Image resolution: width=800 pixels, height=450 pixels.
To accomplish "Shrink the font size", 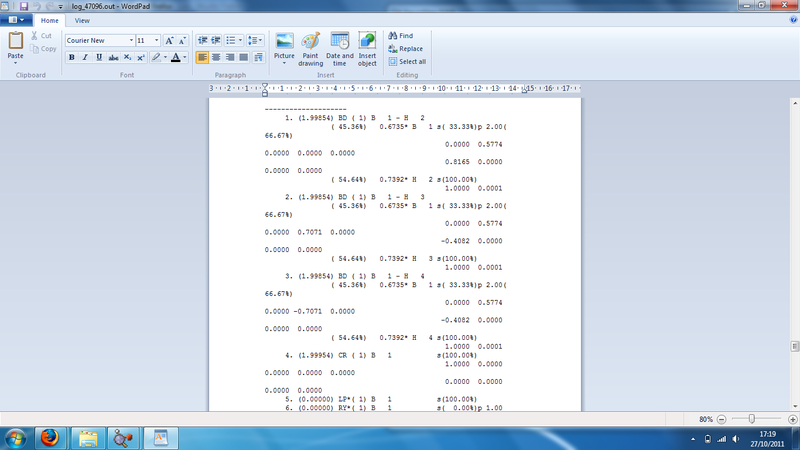I will tap(182, 40).
